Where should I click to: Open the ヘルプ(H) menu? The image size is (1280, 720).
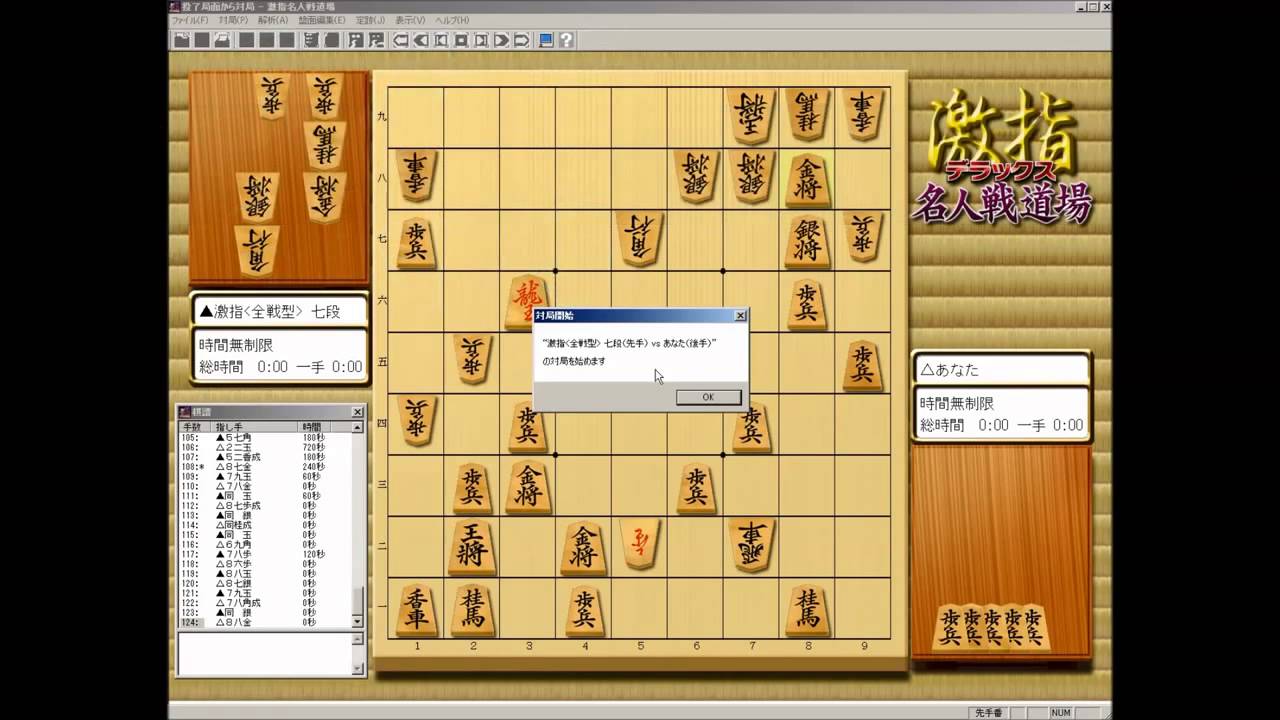(x=451, y=20)
